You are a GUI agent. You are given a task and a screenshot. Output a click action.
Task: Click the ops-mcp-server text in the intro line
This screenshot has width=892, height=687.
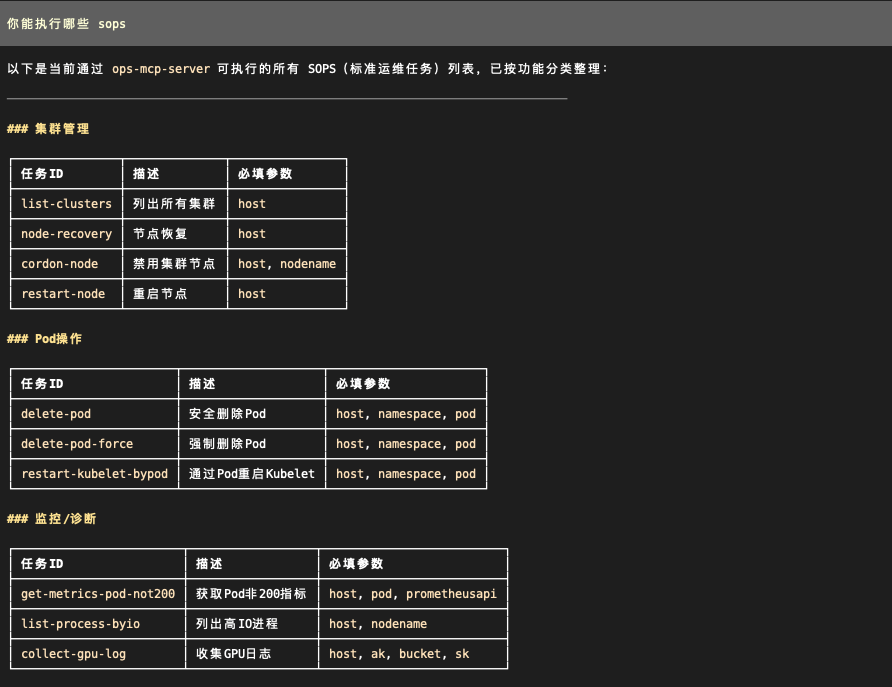(161, 69)
